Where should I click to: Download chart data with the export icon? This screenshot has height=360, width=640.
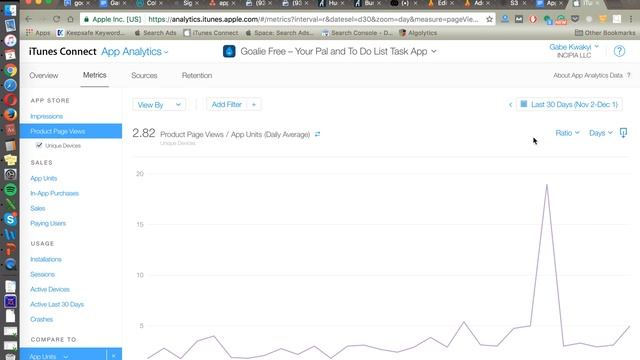tap(623, 133)
